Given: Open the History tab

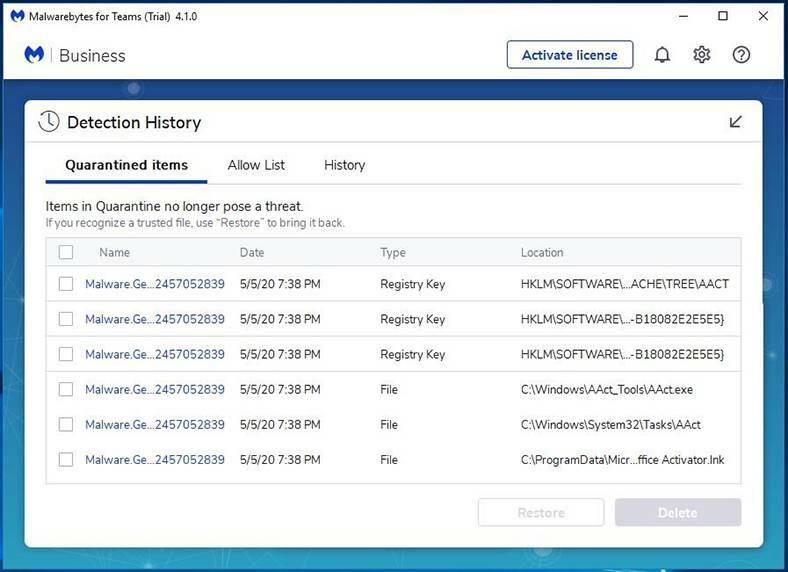Looking at the screenshot, I should [344, 165].
